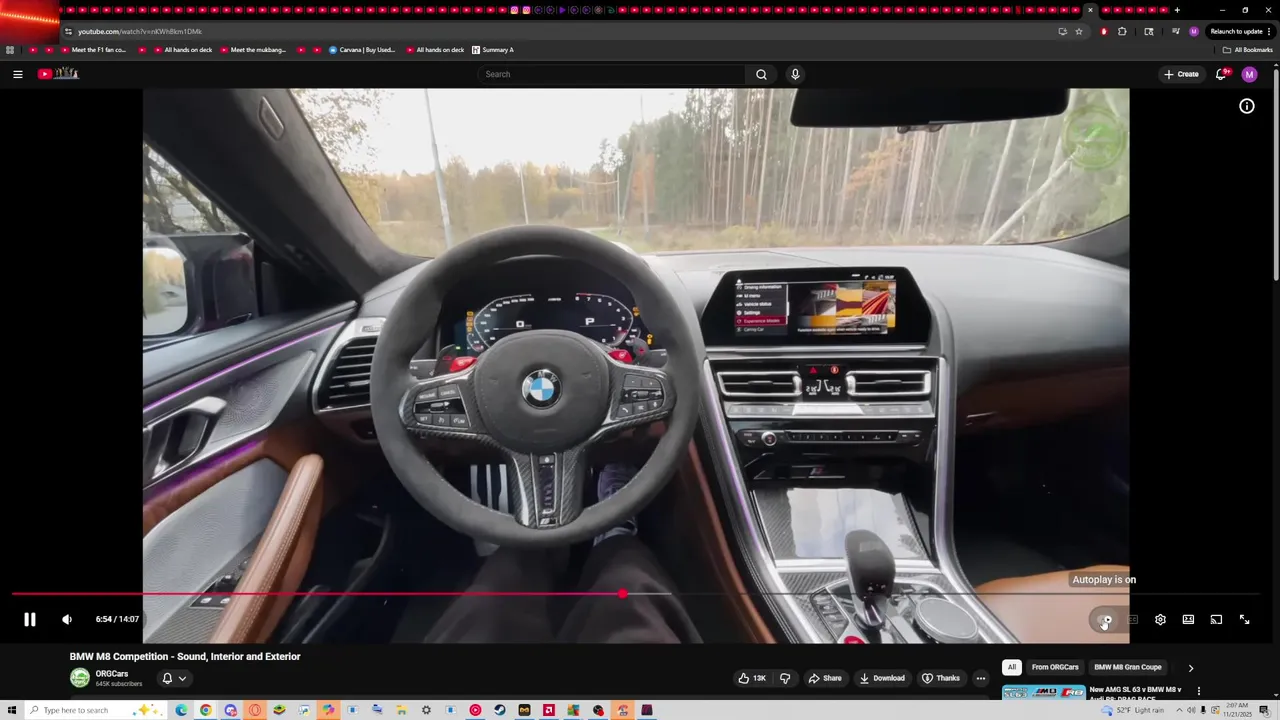Toggle the Autoplay switch in the player
This screenshot has height=720, width=1280.
coord(1104,620)
